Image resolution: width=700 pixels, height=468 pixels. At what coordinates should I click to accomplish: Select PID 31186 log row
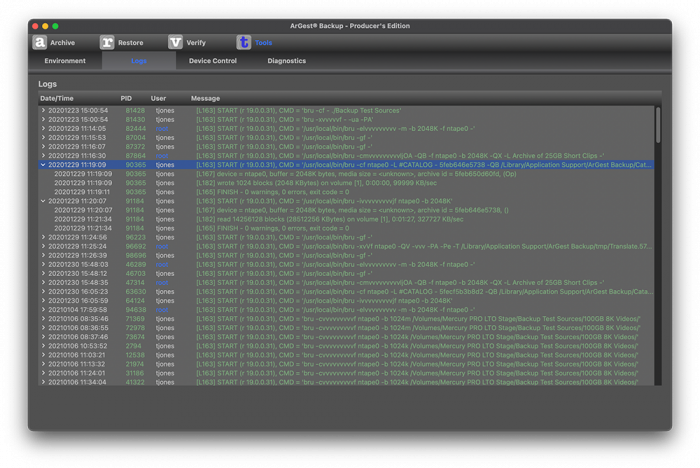346,373
